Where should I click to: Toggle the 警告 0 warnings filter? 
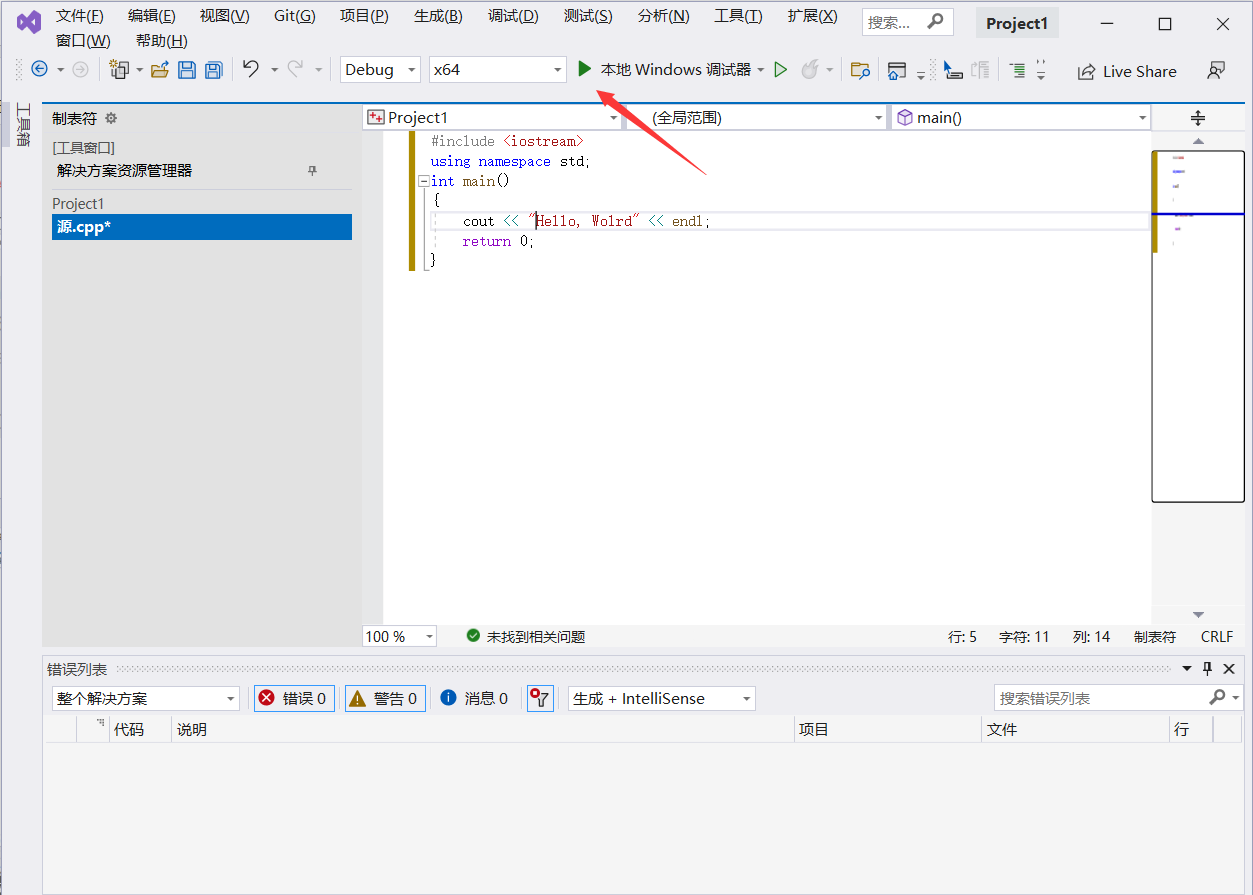tap(385, 698)
